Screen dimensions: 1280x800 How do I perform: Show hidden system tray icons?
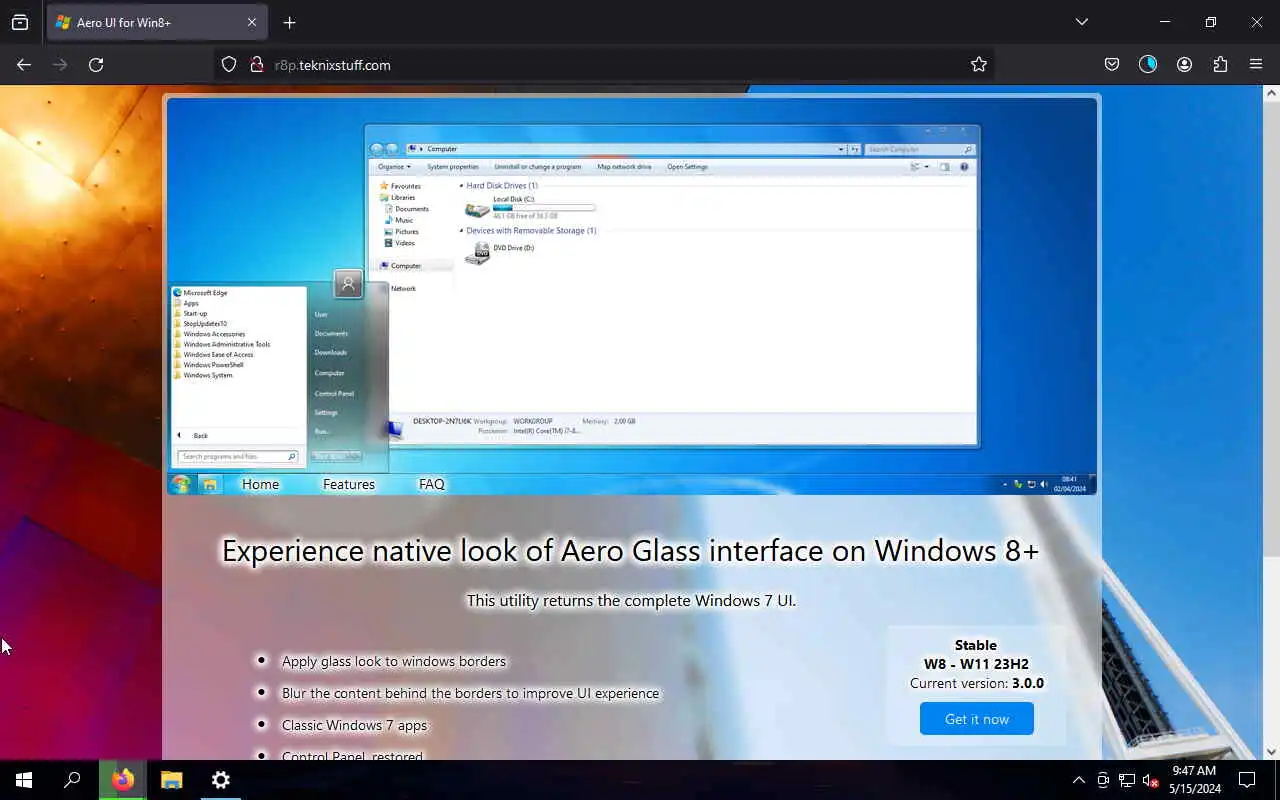tap(1078, 780)
